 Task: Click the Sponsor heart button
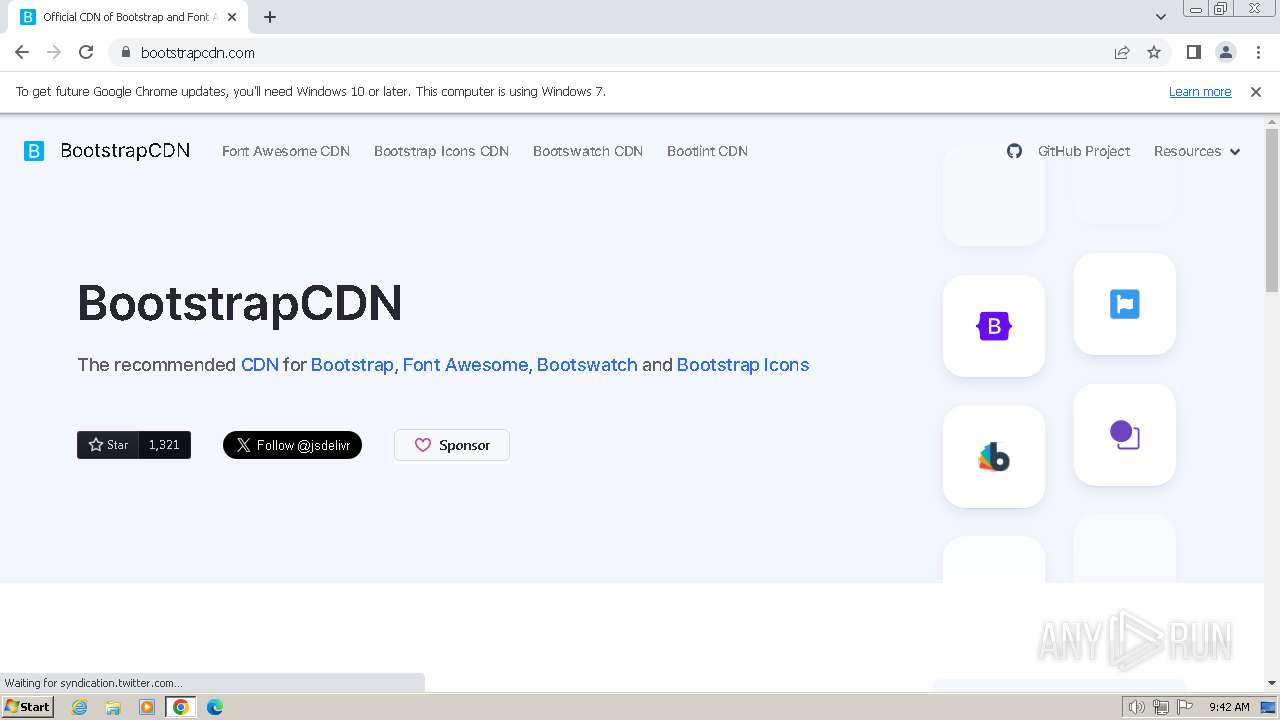tap(452, 445)
